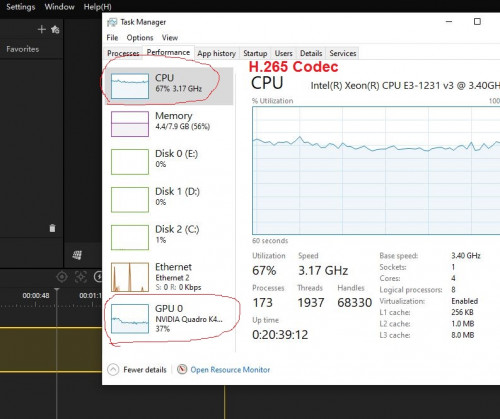Image resolution: width=500 pixels, height=419 pixels.
Task: Click the 3.40 GHz base speed value
Action: point(466,256)
